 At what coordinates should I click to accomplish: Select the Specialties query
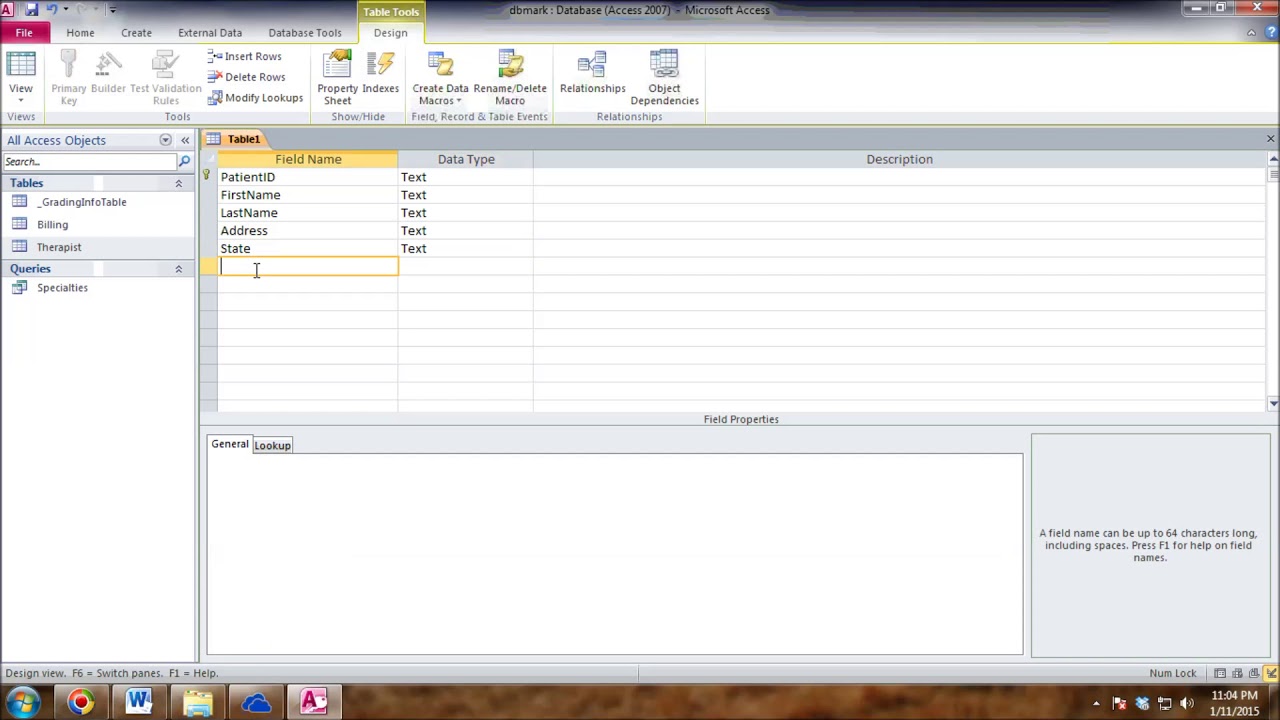[x=62, y=288]
